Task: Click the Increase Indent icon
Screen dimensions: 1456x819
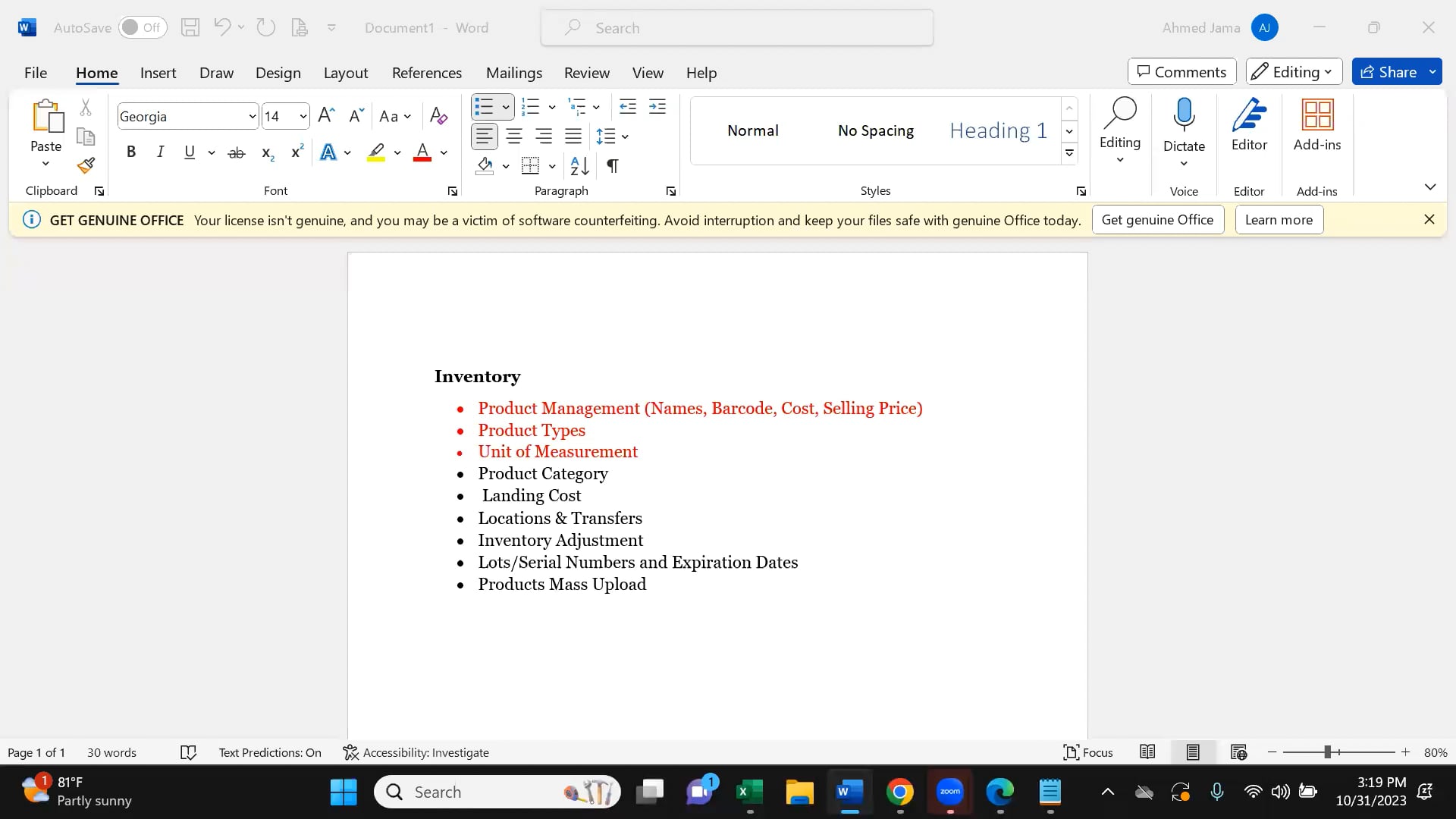Action: [x=657, y=107]
